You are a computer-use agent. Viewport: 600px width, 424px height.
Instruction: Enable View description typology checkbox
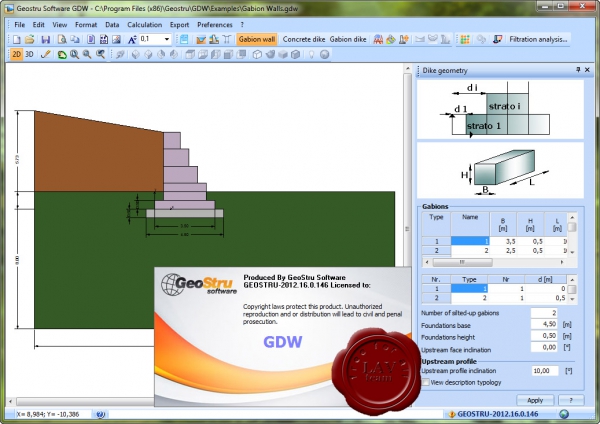click(x=426, y=382)
